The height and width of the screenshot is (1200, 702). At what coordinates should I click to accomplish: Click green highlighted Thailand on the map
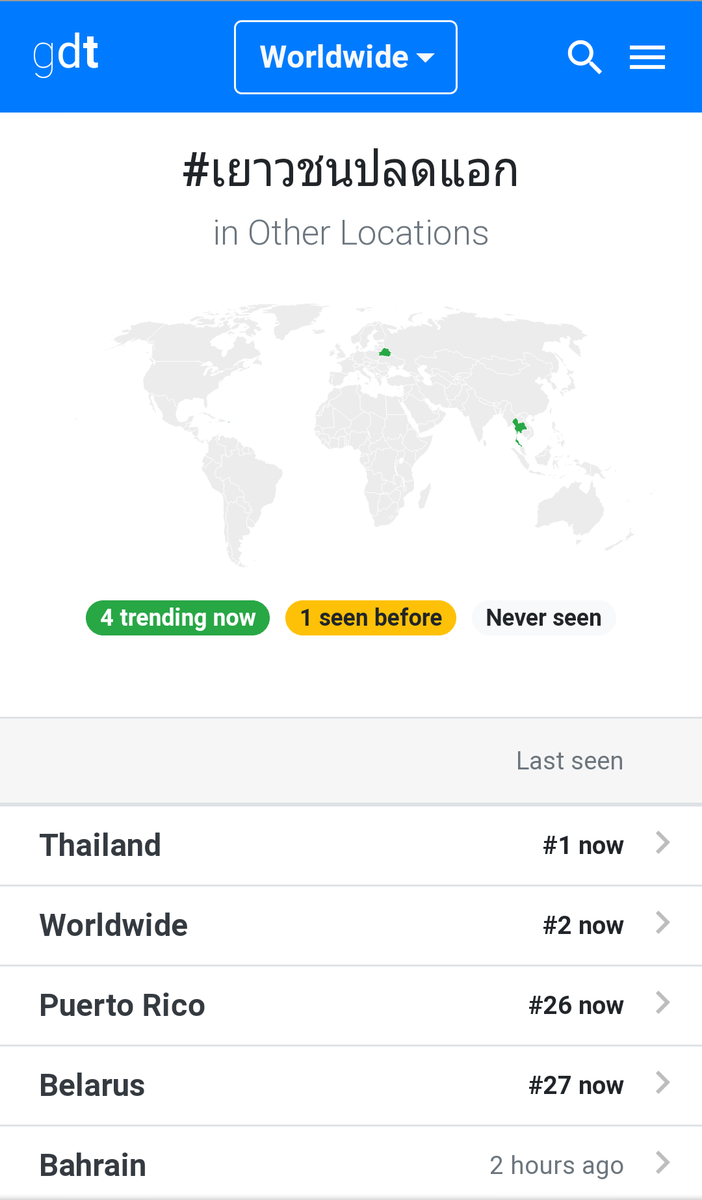tap(518, 431)
